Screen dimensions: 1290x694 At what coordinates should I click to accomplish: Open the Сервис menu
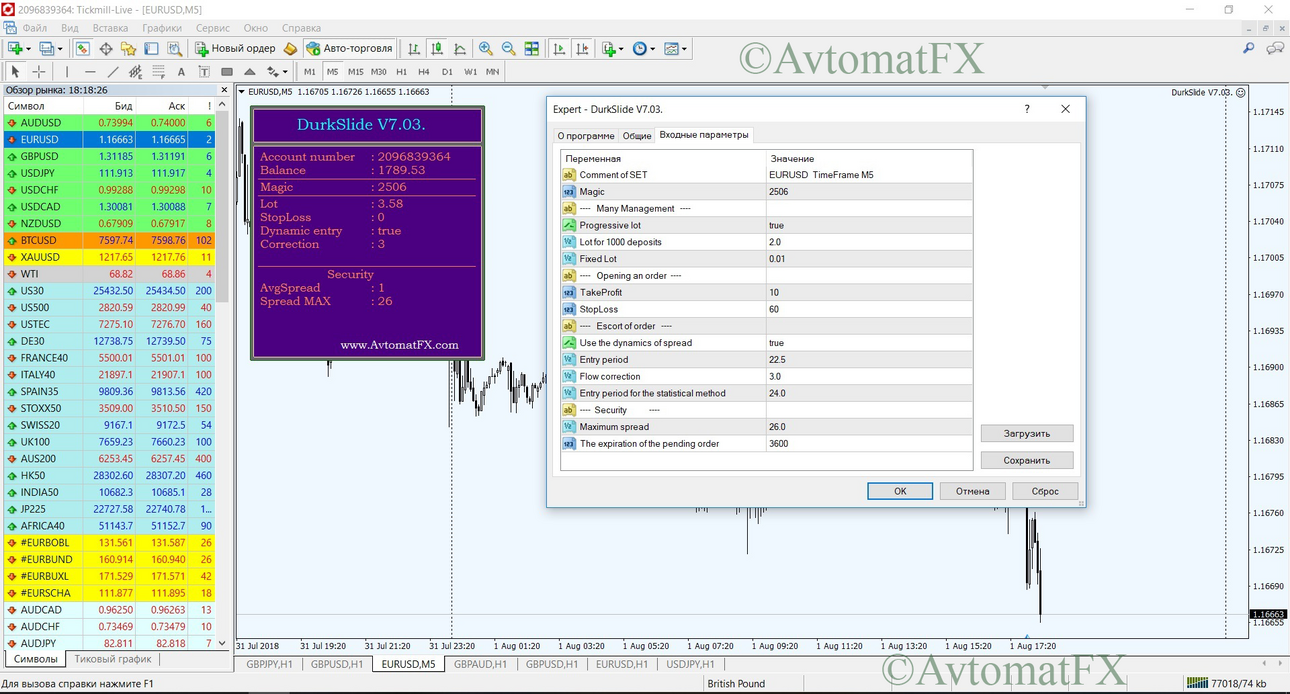click(x=213, y=28)
